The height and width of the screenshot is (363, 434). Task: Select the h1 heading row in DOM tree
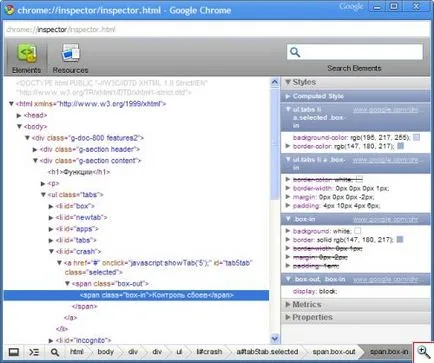79,172
